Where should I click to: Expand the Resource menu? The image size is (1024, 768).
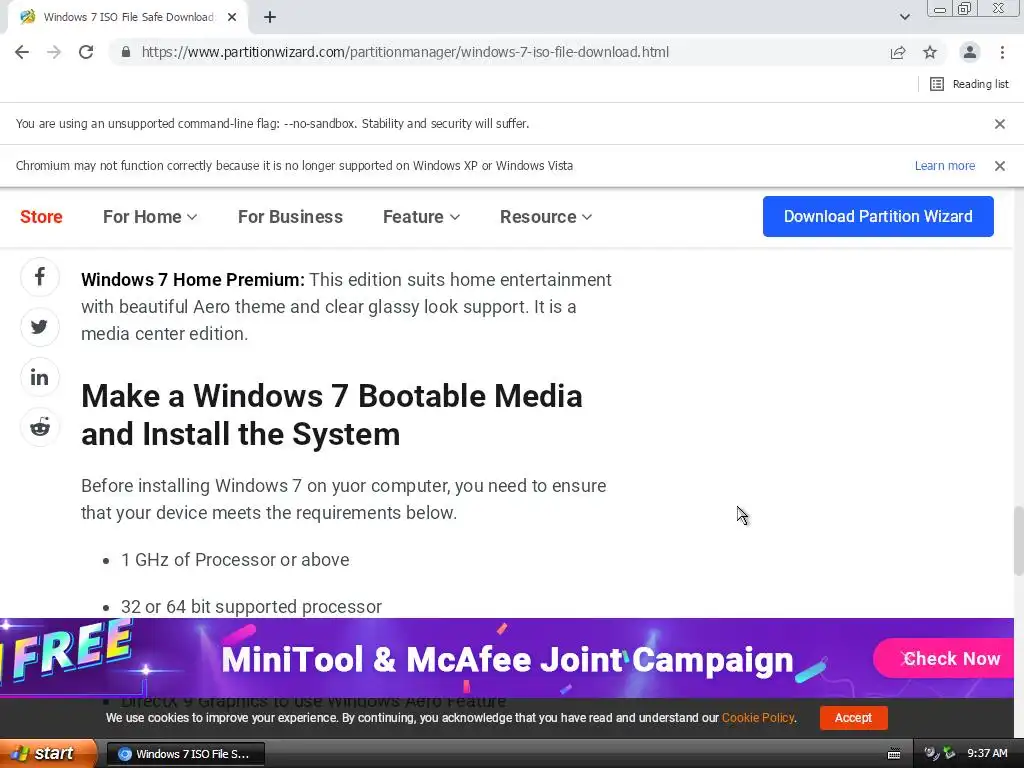(x=546, y=217)
